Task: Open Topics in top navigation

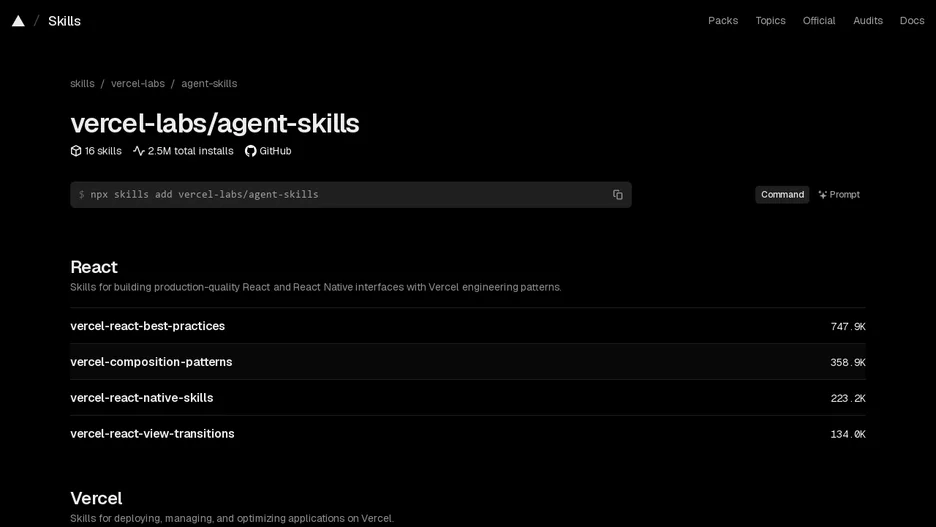Action: 770,21
